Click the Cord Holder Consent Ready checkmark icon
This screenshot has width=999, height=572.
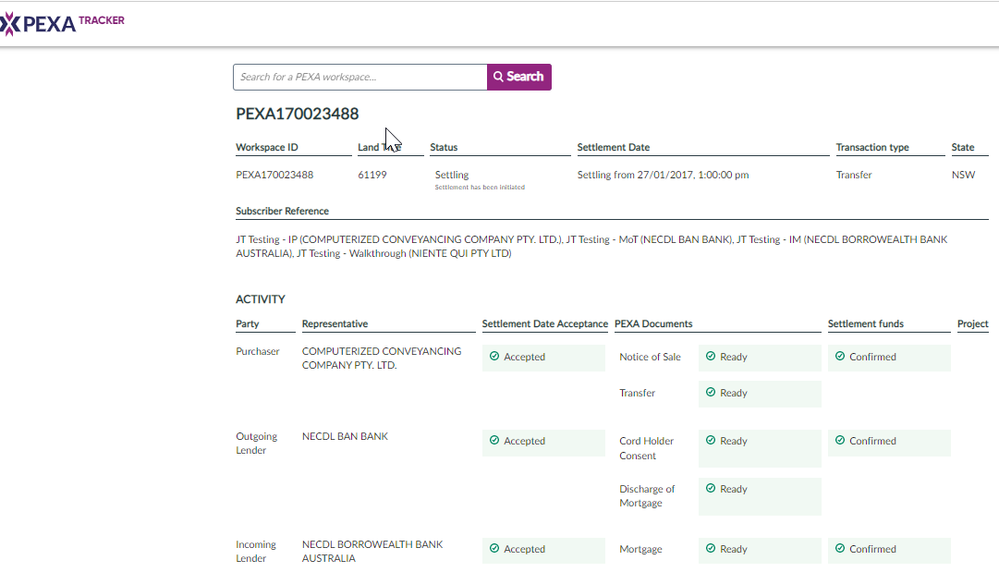tap(710, 441)
